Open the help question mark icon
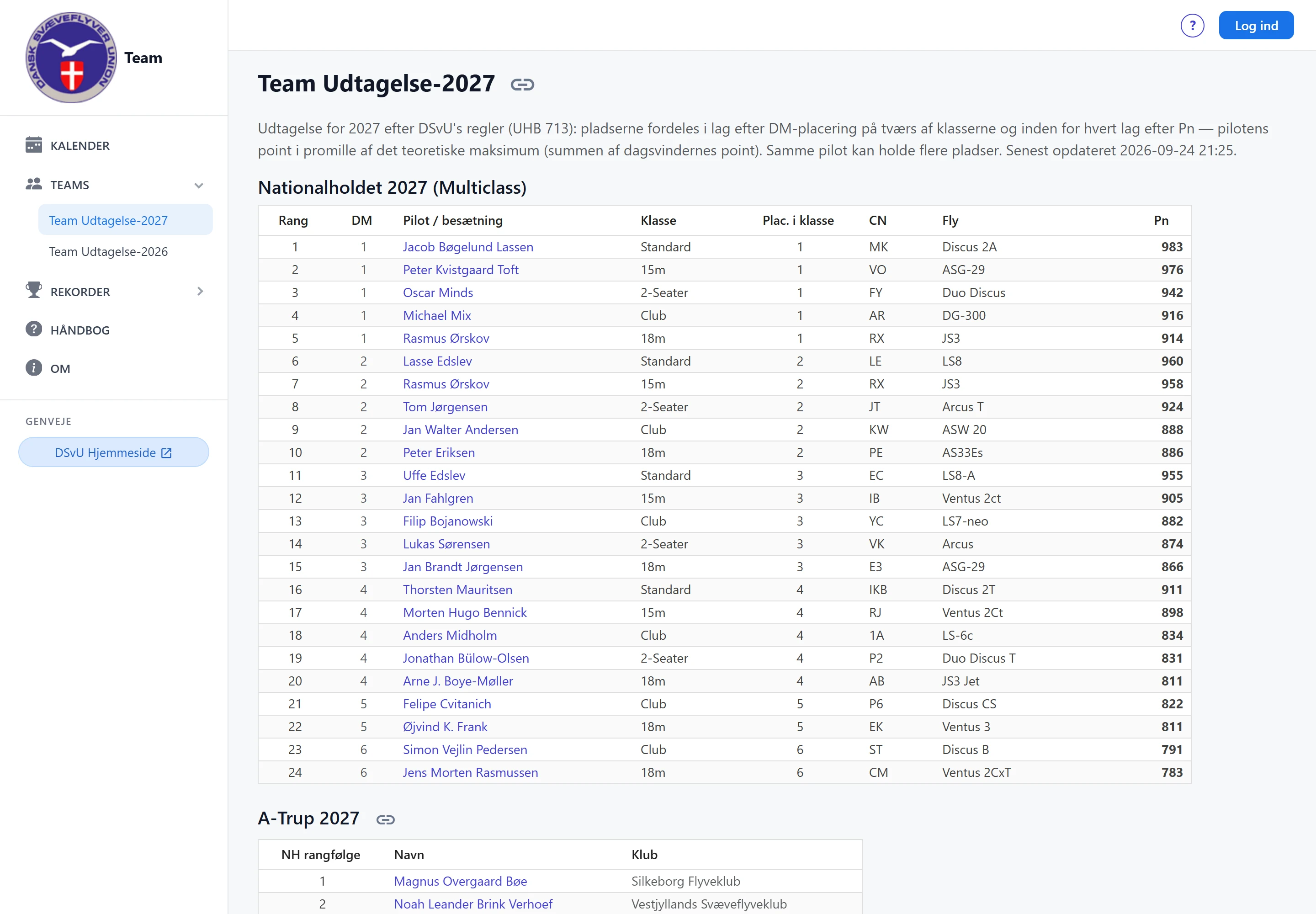1316x914 pixels. click(1192, 26)
